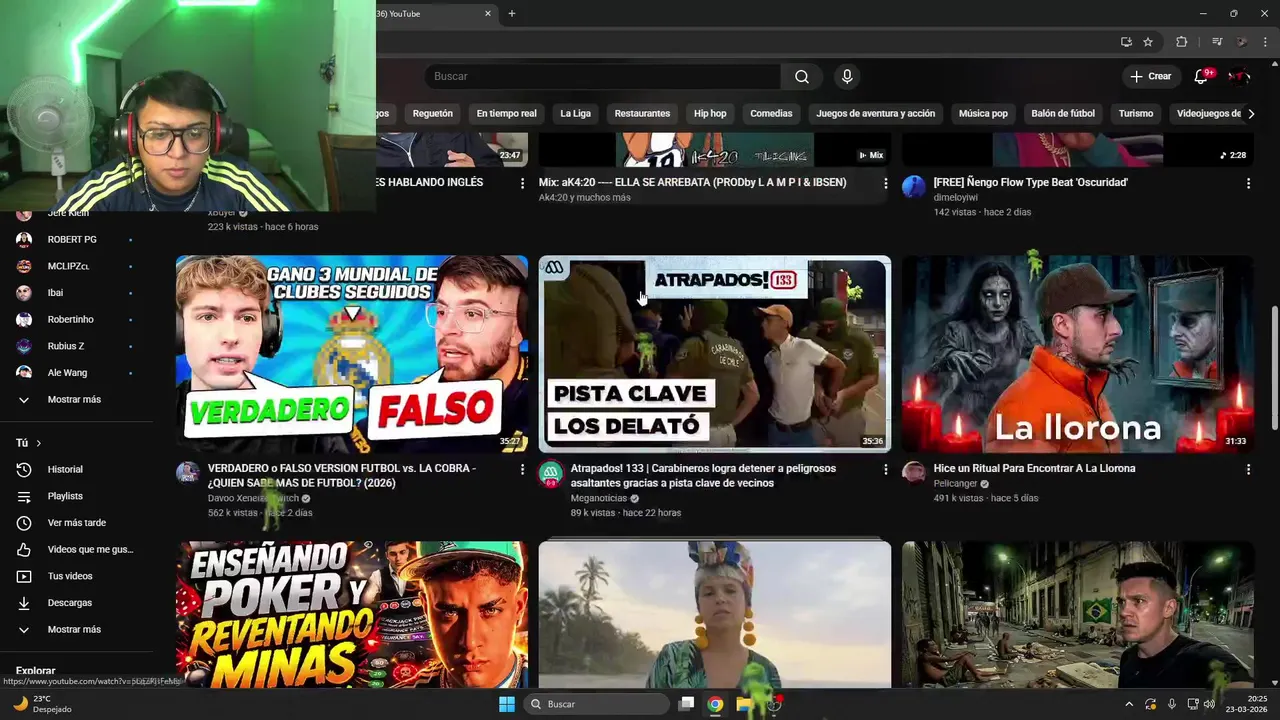The image size is (1280, 720).
Task: Open the notifications bell
Action: tap(1202, 77)
